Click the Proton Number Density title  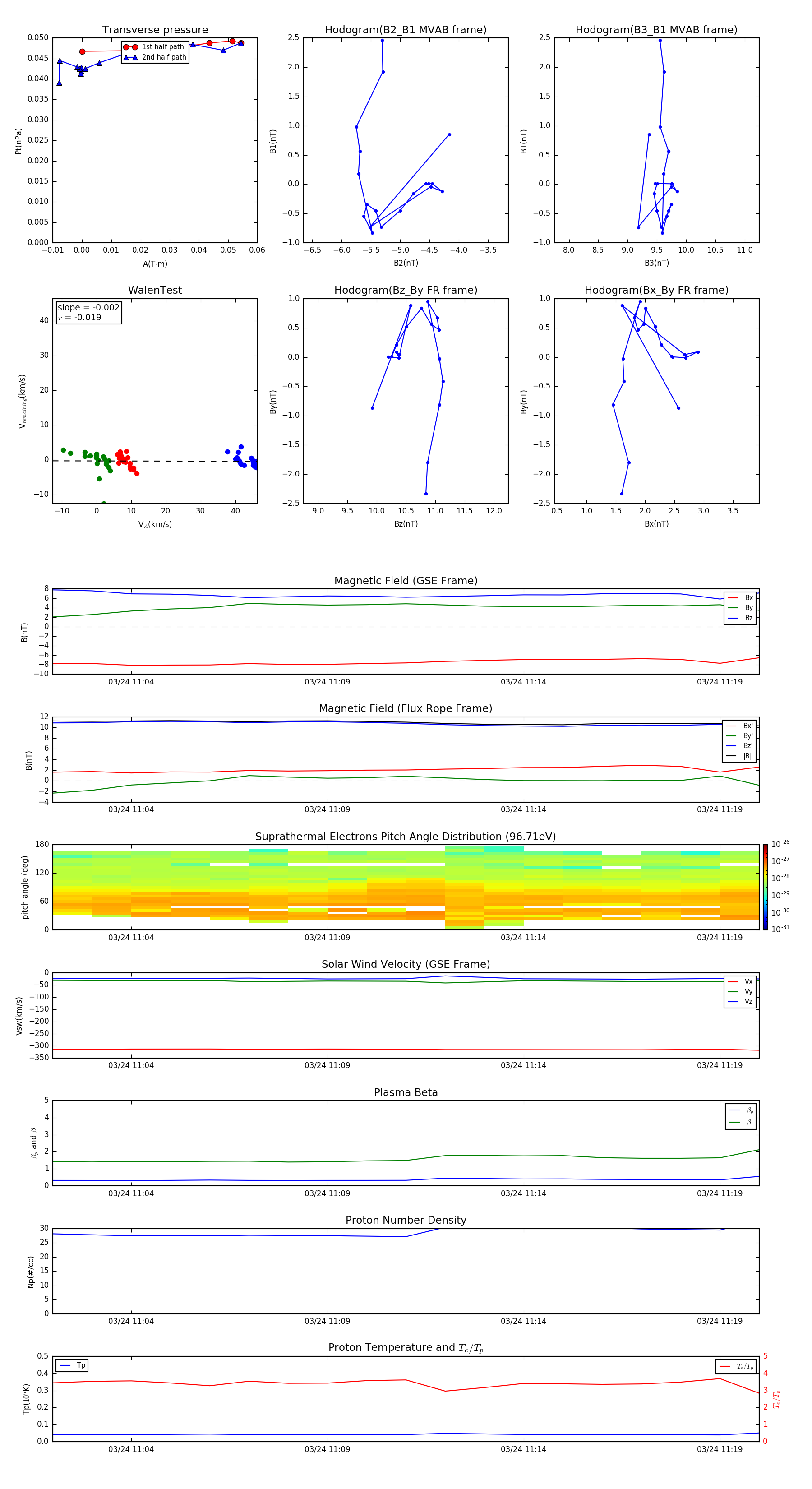coord(406,1220)
